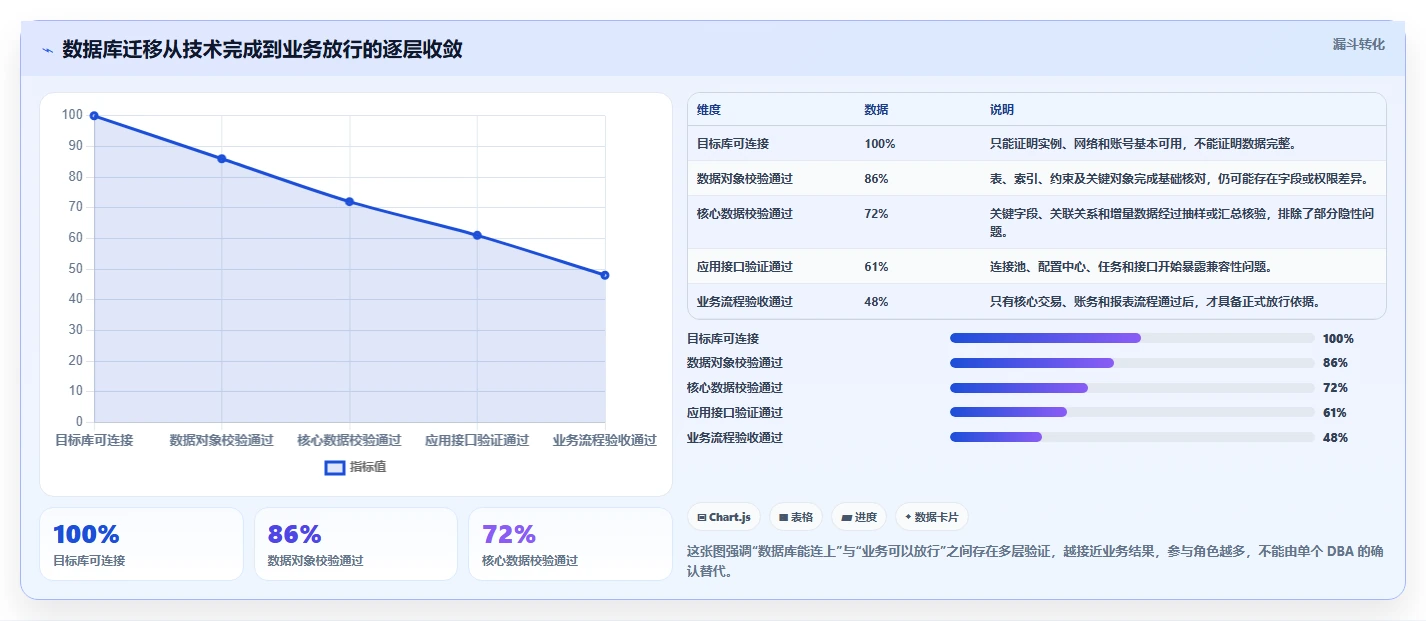The width and height of the screenshot is (1426, 621).
Task: Click the 应用接口验证通过 x-axis label on the chart
Action: (477, 440)
